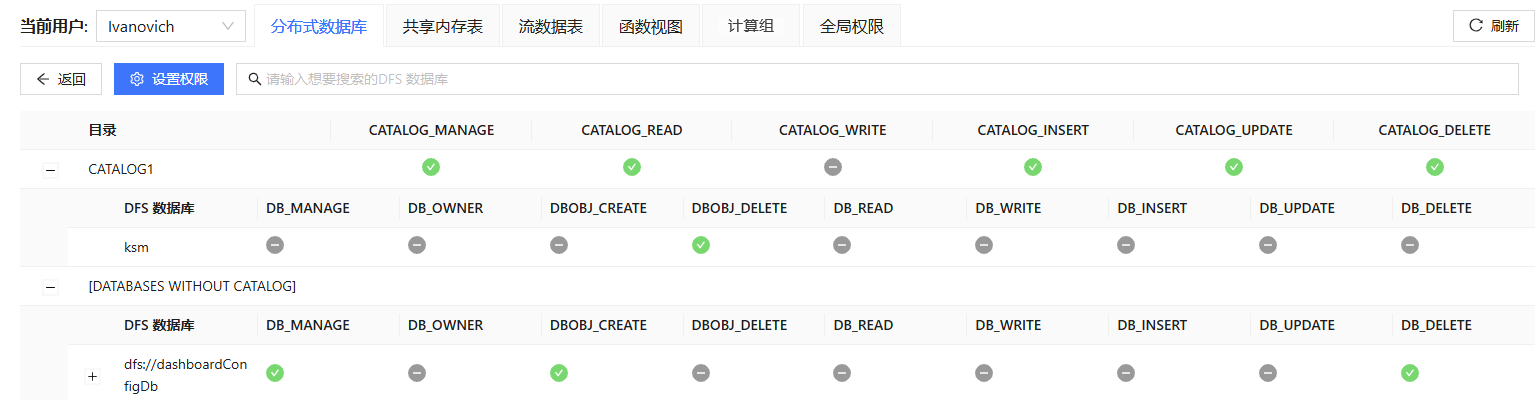Collapse the CATALOG1 row
The width and height of the screenshot is (1538, 400).
(49, 170)
